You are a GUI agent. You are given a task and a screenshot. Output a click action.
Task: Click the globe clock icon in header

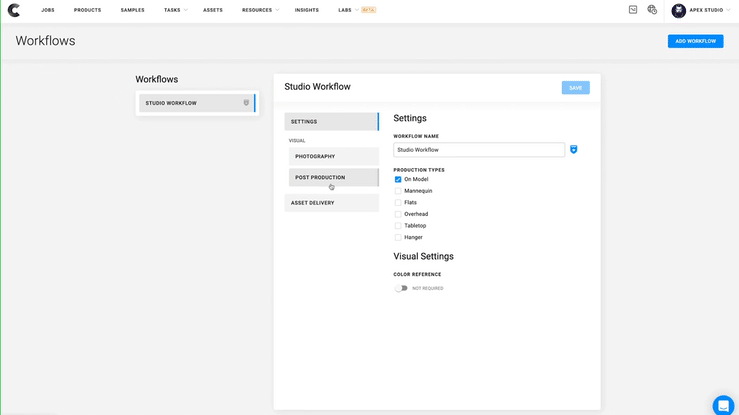click(x=652, y=10)
